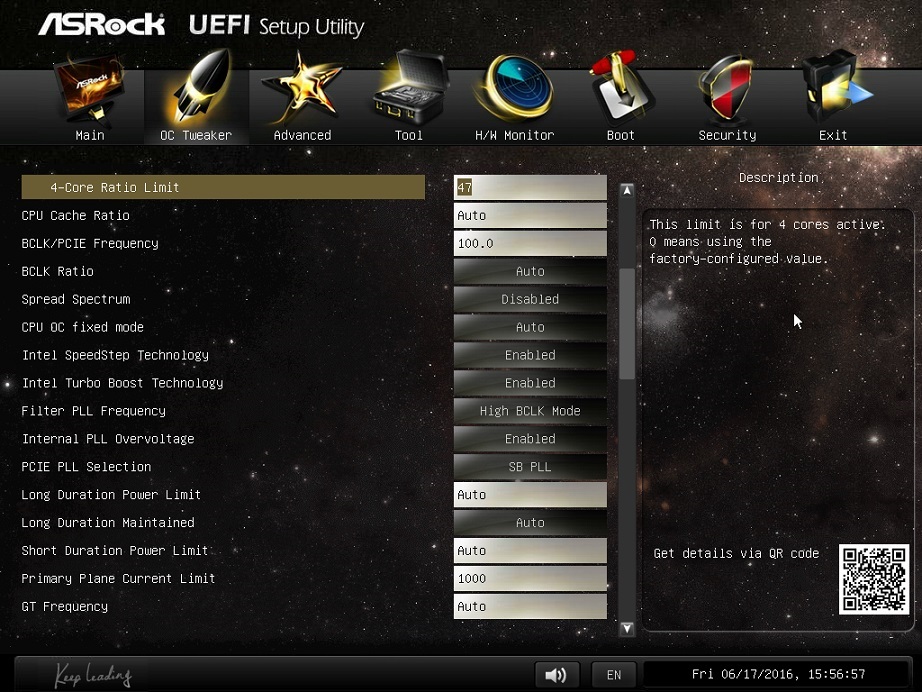Switch to the Main tab label
922x692 pixels.
[x=90, y=135]
